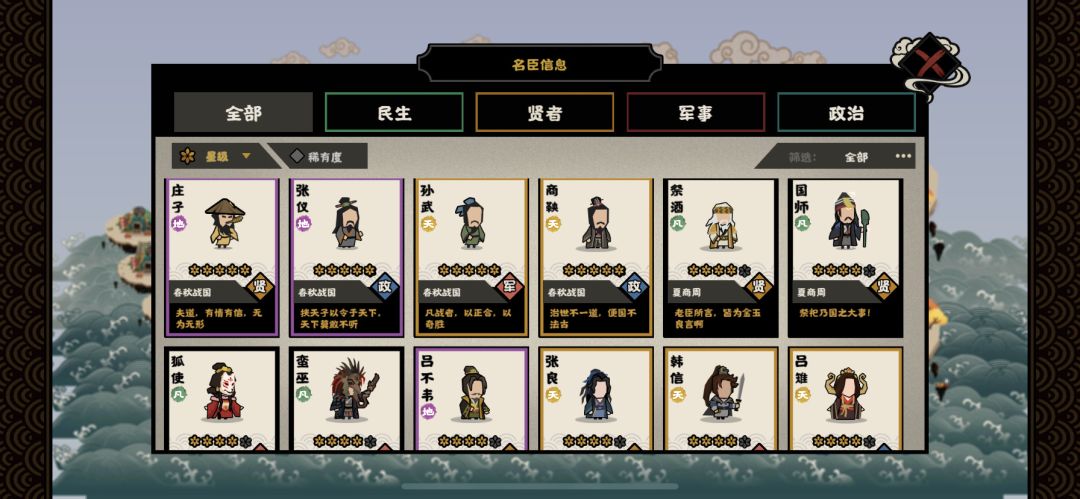Select the 国师 character portrait
Screen dimensions: 1080x499
(847, 221)
